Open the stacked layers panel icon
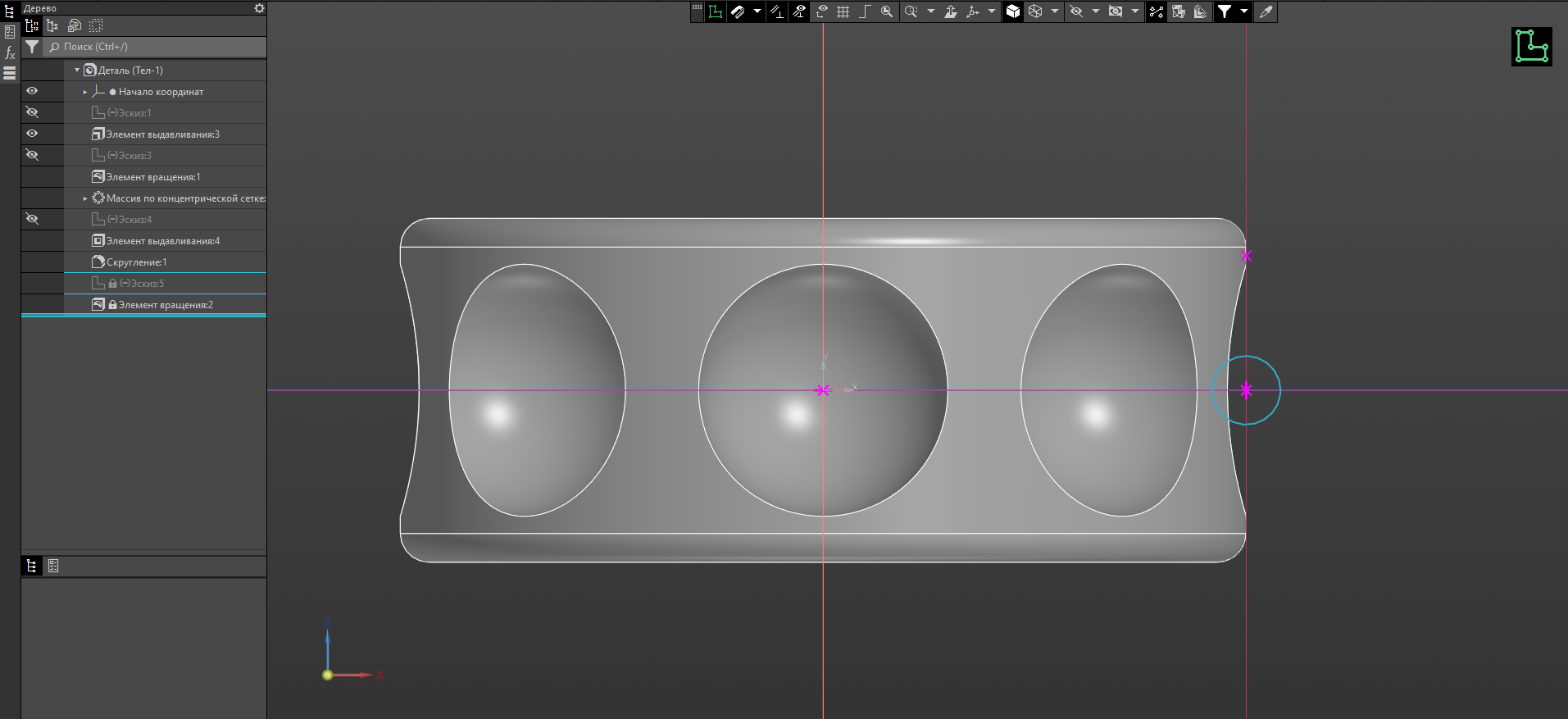This screenshot has width=1568, height=719. (x=10, y=74)
